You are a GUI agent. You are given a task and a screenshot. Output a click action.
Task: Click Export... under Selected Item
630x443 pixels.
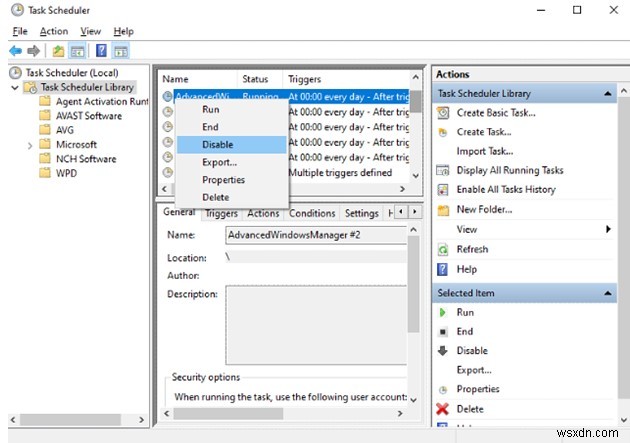(474, 370)
